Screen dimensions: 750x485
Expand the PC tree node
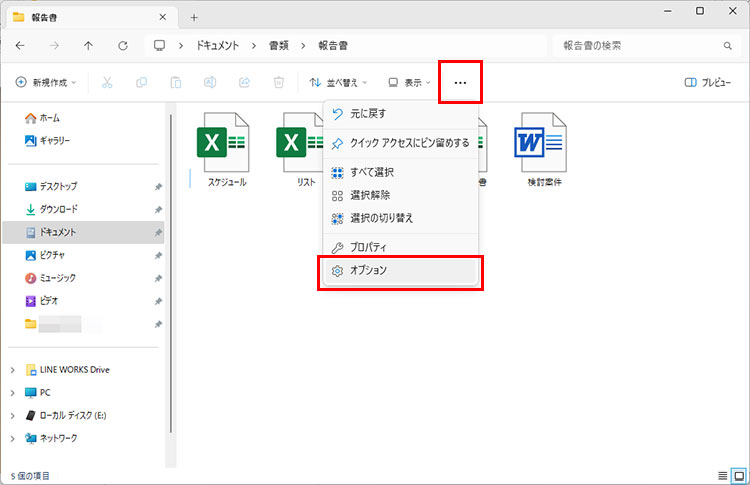[13, 393]
